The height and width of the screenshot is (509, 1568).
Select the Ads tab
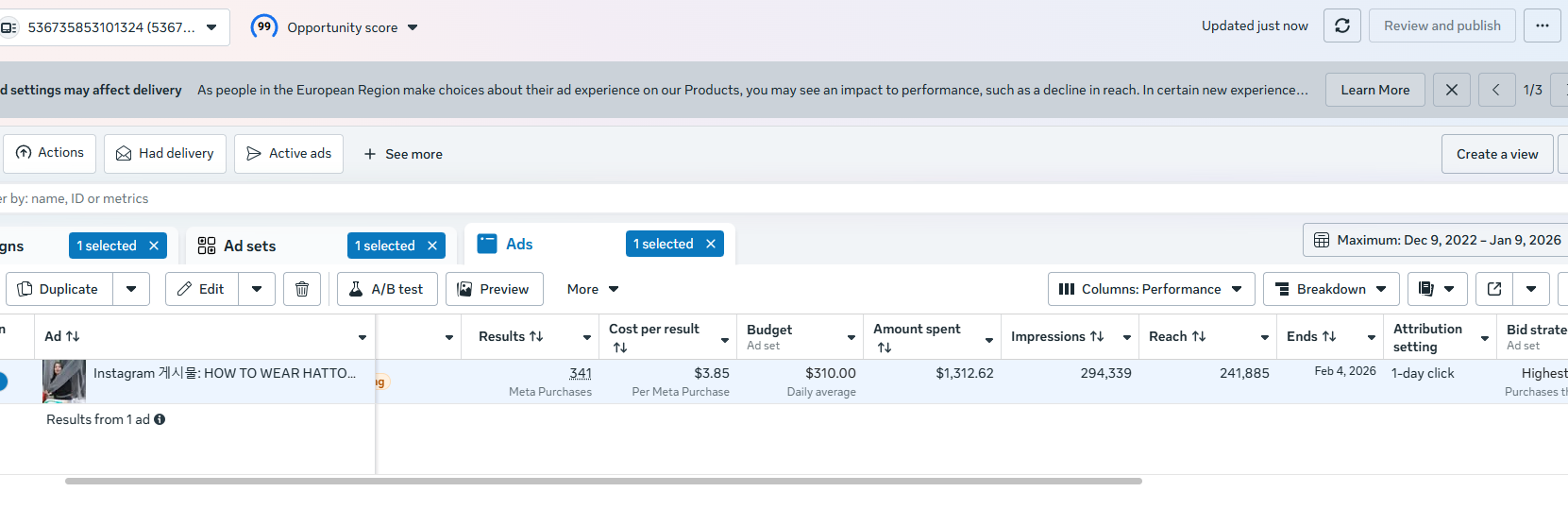click(518, 244)
